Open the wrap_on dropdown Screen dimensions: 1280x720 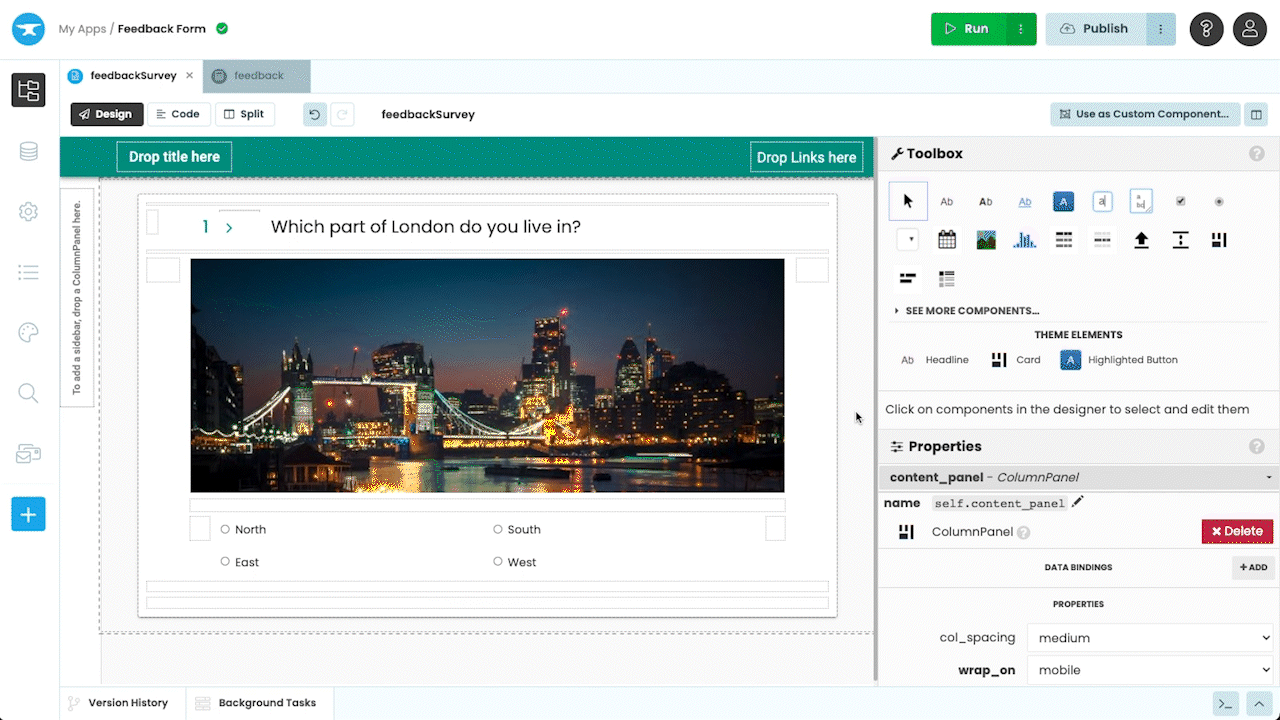pos(1151,670)
